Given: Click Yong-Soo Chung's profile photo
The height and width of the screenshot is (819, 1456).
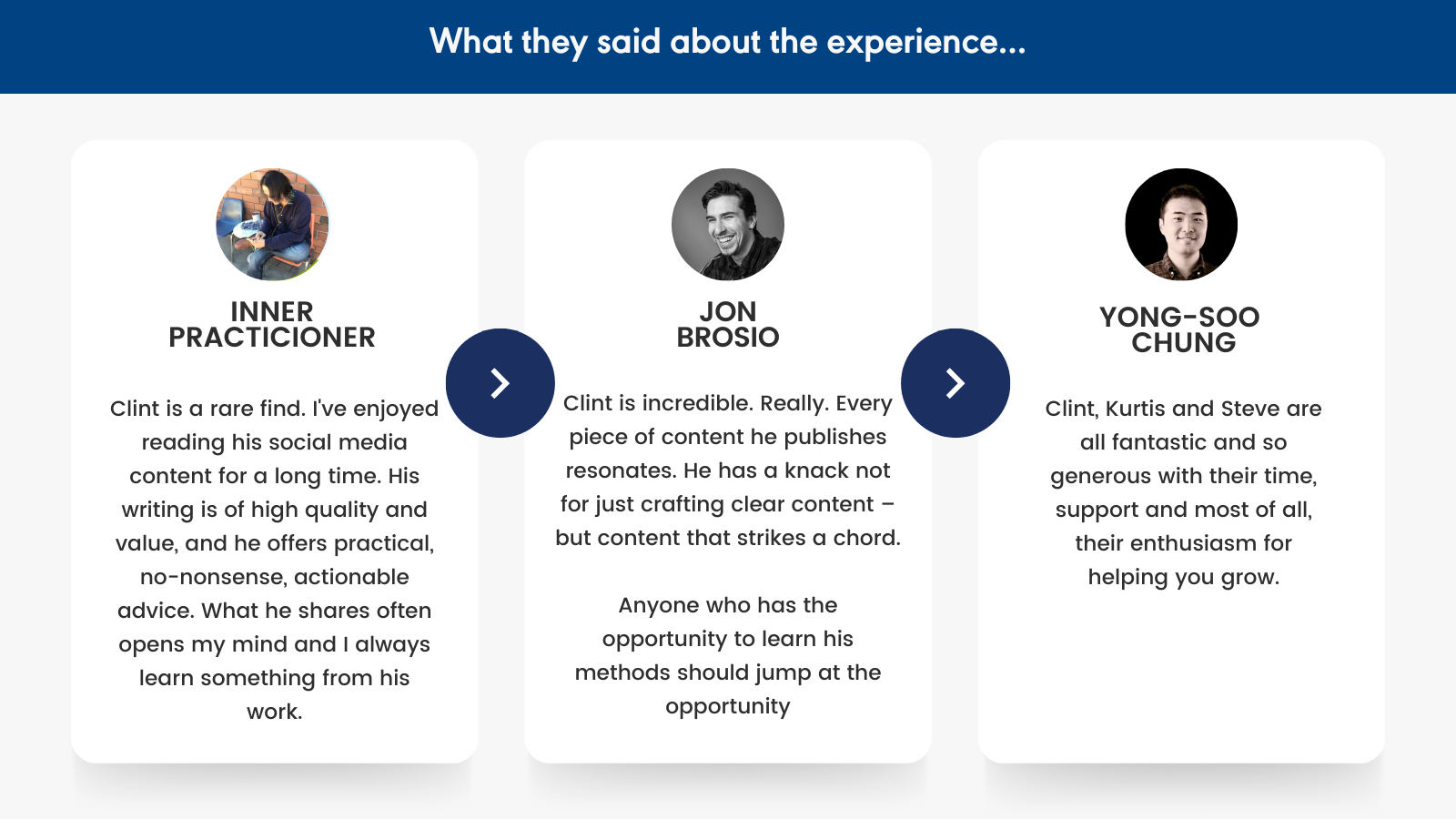Looking at the screenshot, I should pyautogui.click(x=1181, y=225).
